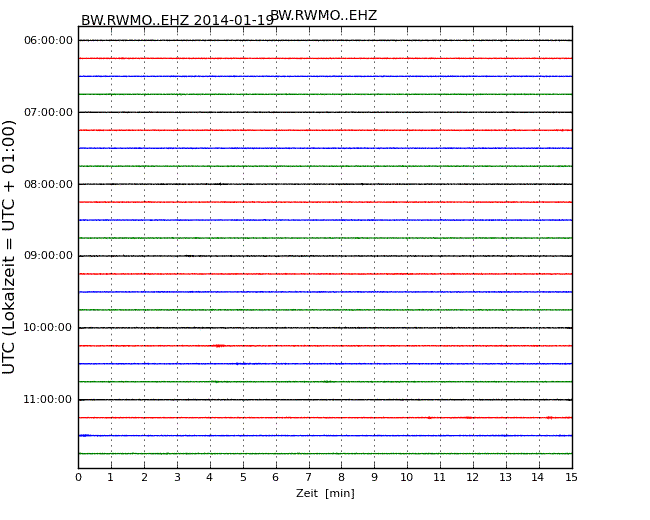Viewport: 650px width, 520px height.
Task: Click x-axis tick label 5
Action: 243,478
